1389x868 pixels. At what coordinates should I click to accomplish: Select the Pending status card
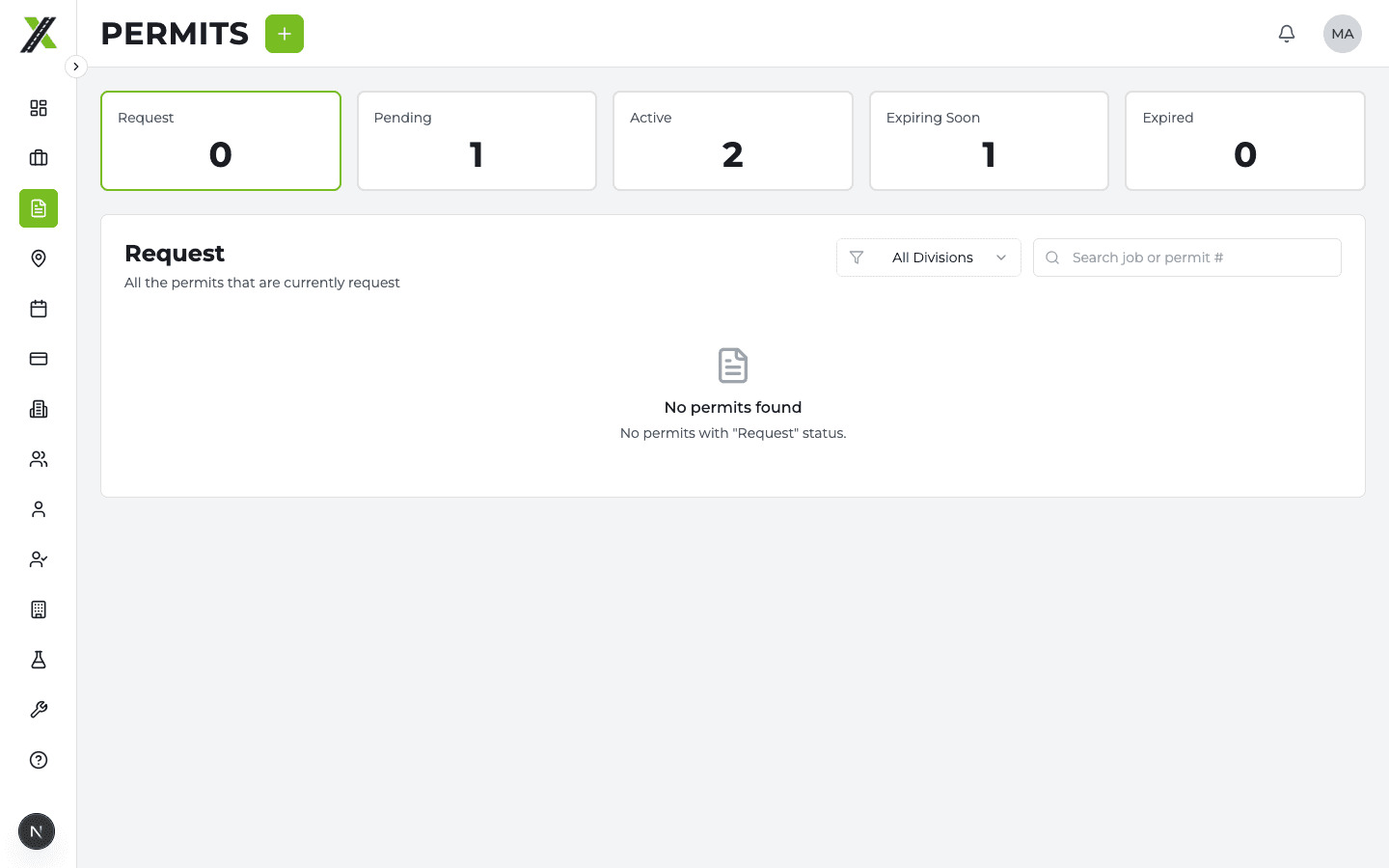477,141
